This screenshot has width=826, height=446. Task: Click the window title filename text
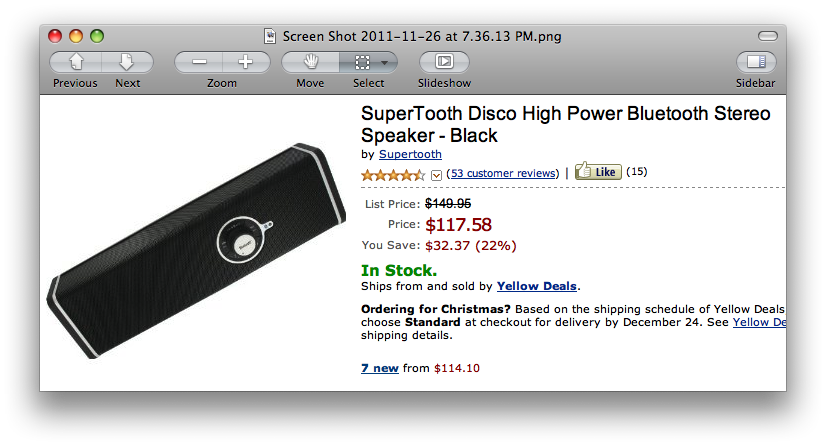(x=422, y=36)
